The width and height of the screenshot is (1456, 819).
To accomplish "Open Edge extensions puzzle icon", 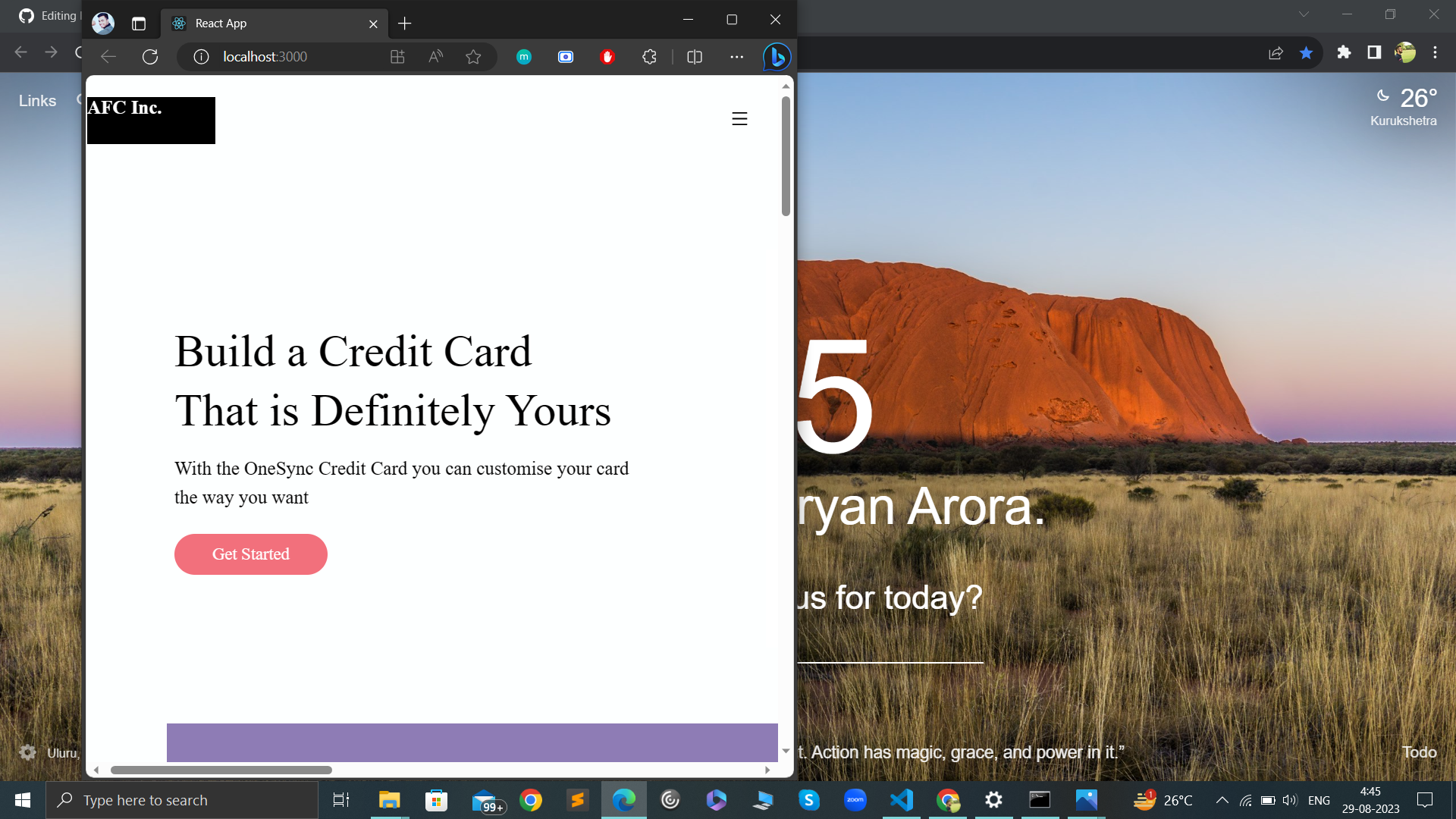I will pos(649,57).
